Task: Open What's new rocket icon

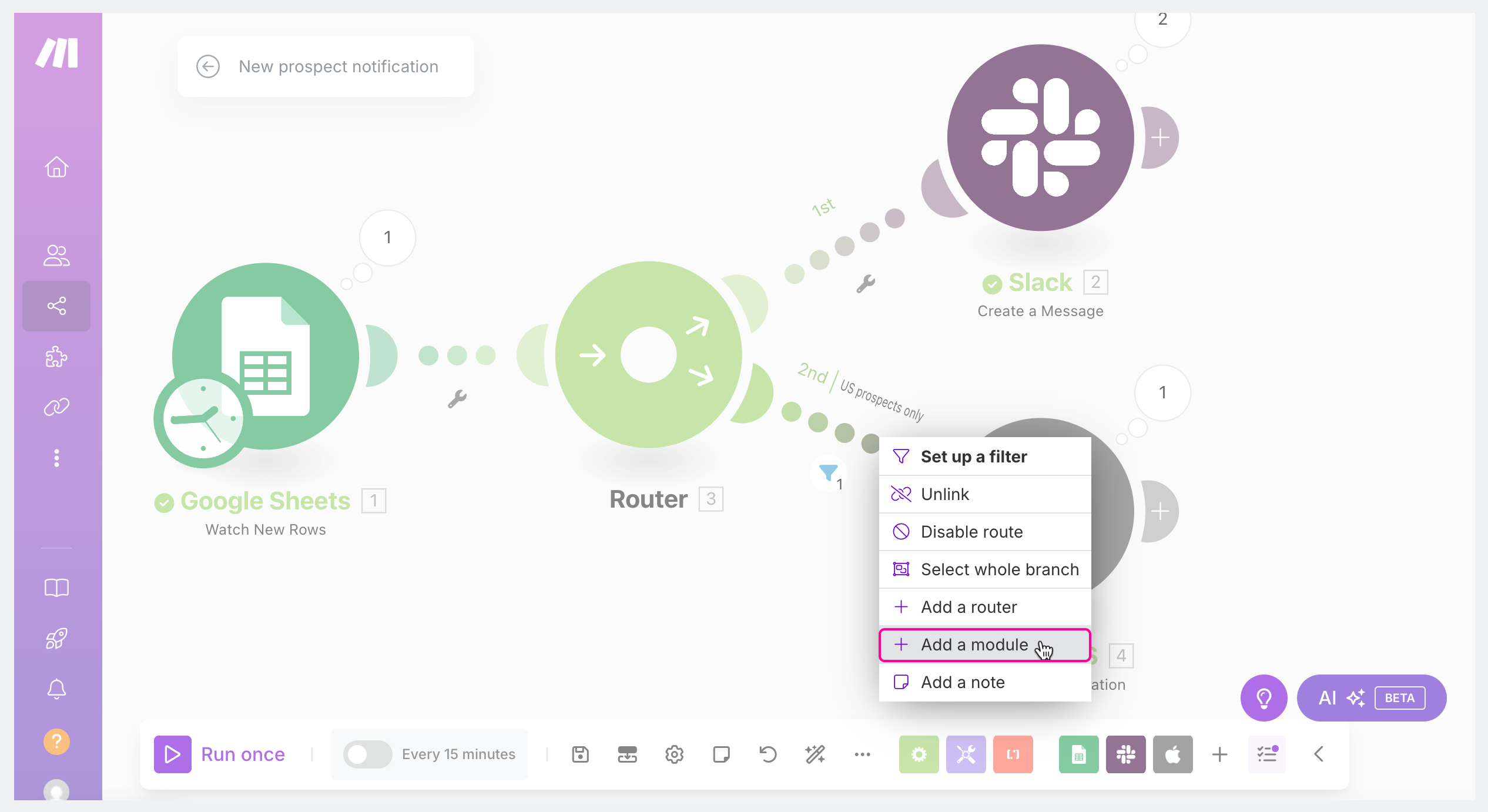Action: pos(56,638)
